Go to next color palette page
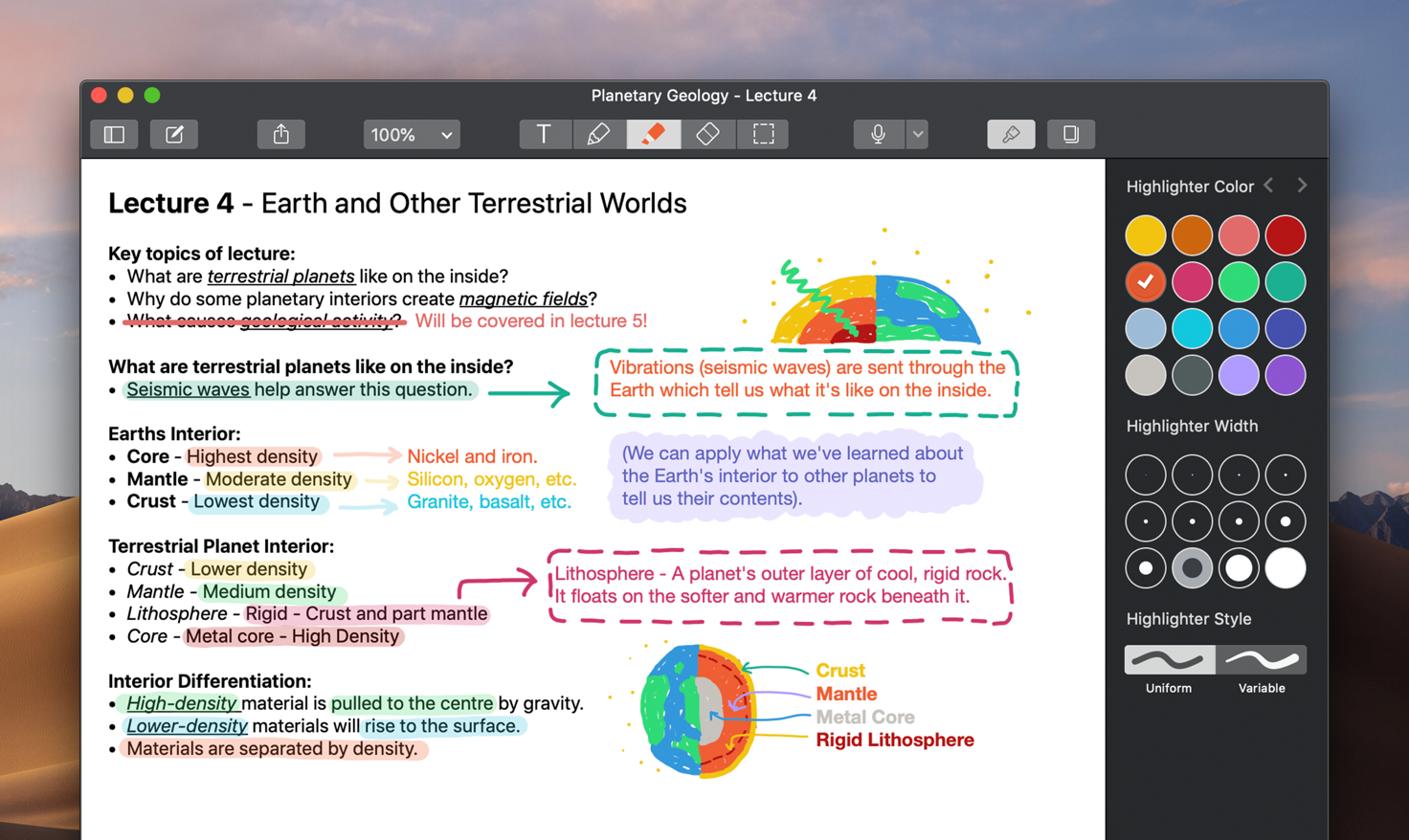Viewport: 1409px width, 840px height. click(x=1302, y=186)
